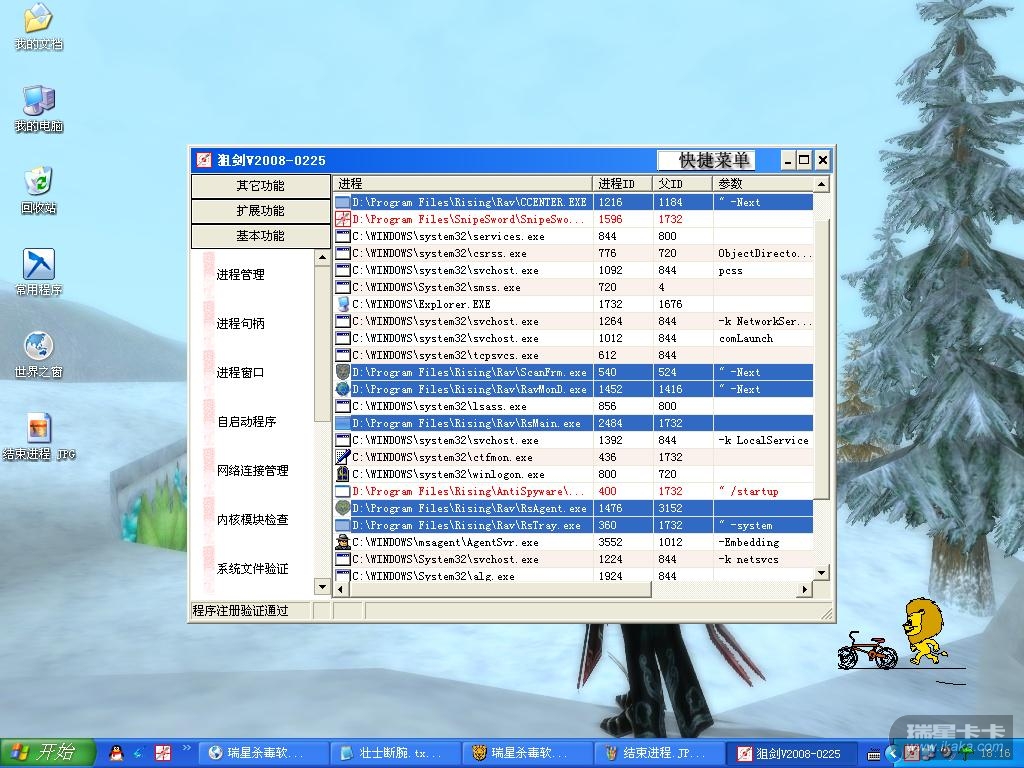Click the AgentSvr.exe agent icon
Screen dimensions: 1024x768
pos(343,542)
